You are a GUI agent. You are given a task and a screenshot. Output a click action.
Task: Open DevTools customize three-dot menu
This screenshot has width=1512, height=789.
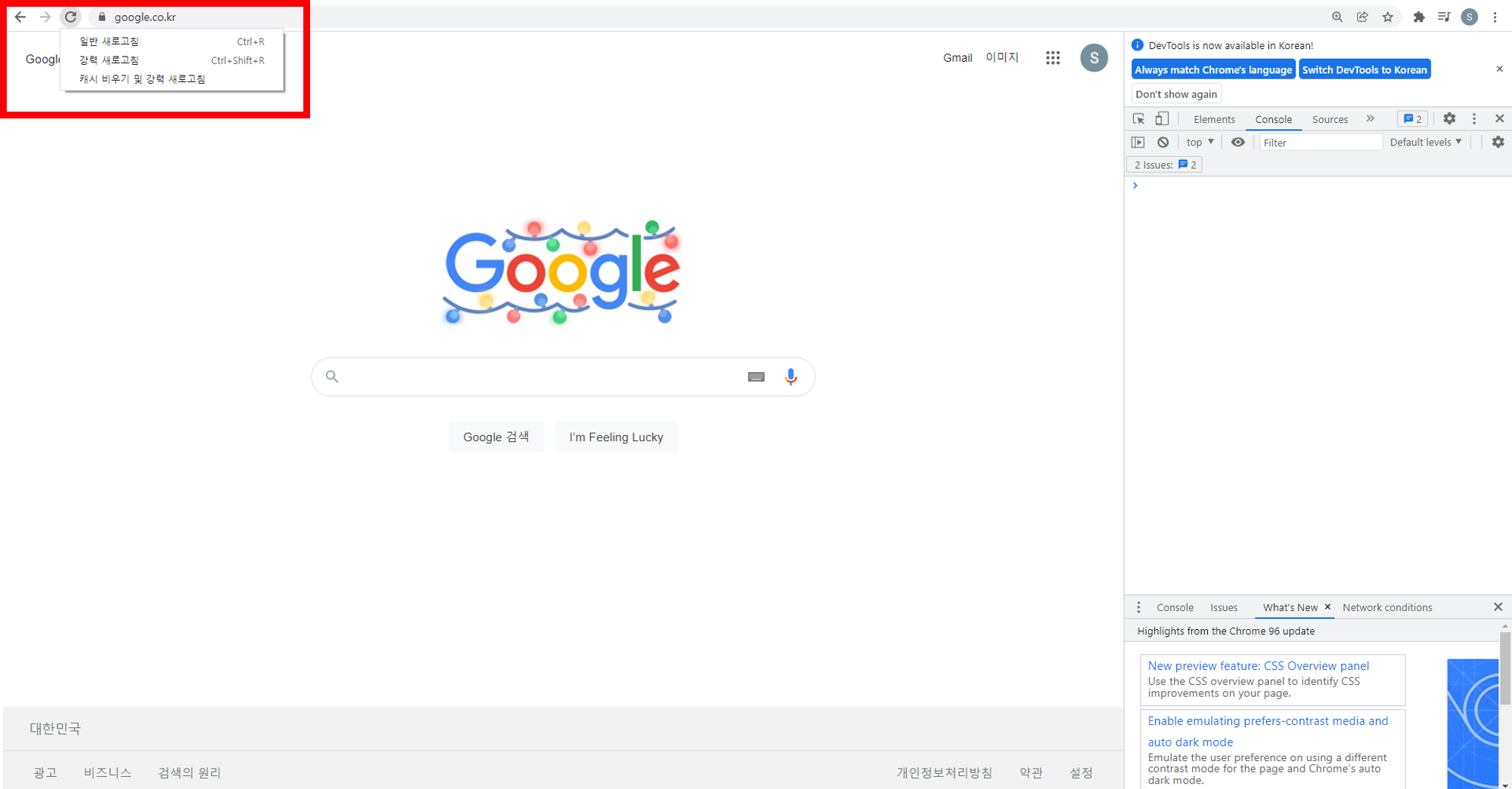(x=1474, y=118)
